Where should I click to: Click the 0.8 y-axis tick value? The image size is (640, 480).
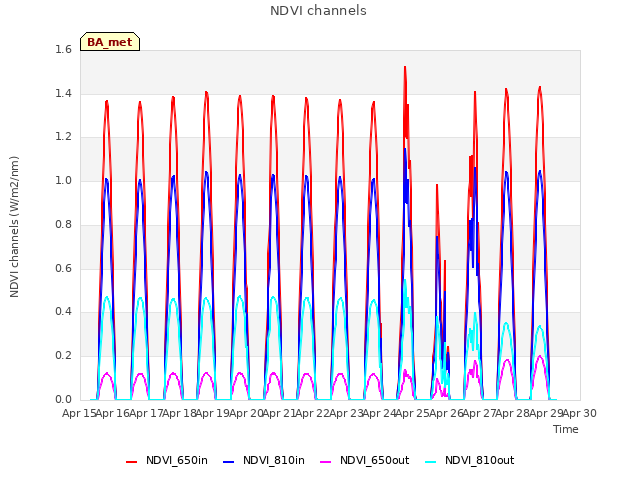pyautogui.click(x=63, y=224)
